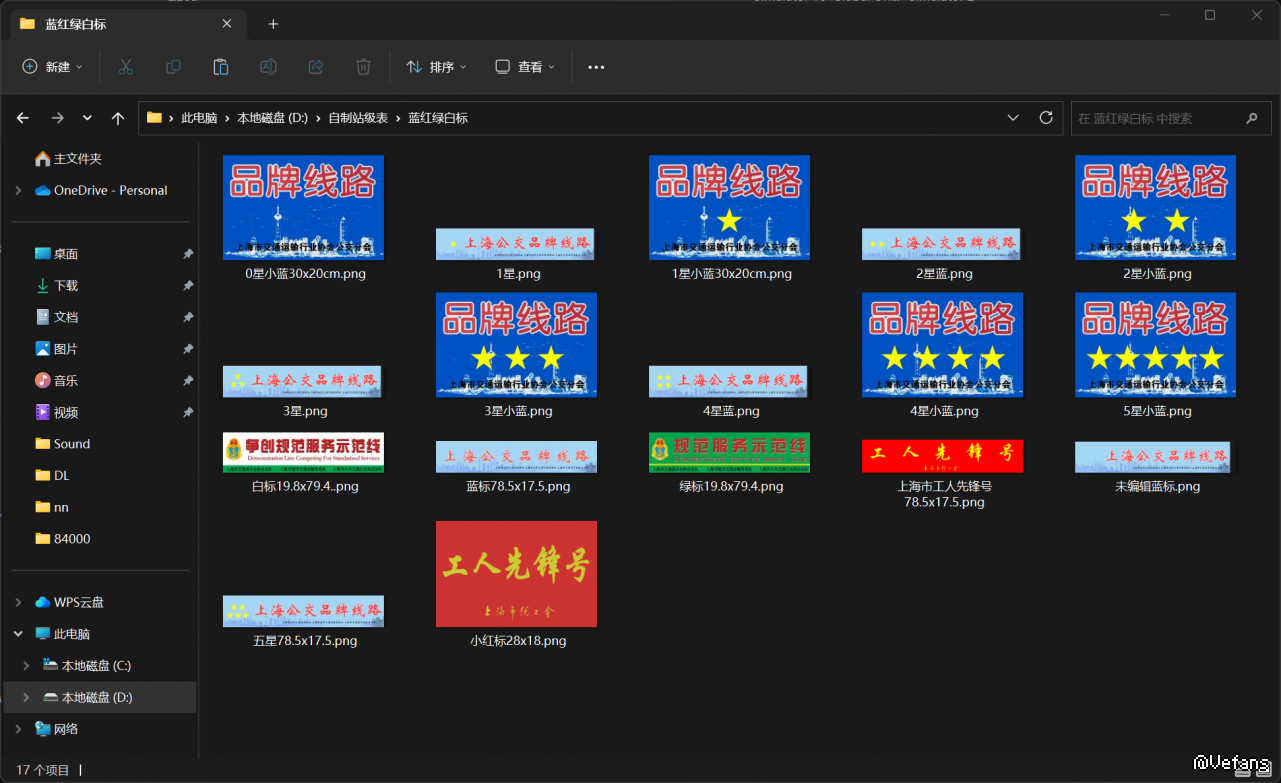Expand the OneDrive - Personal tree node
Viewport: 1281px width, 783px height.
pos(18,190)
